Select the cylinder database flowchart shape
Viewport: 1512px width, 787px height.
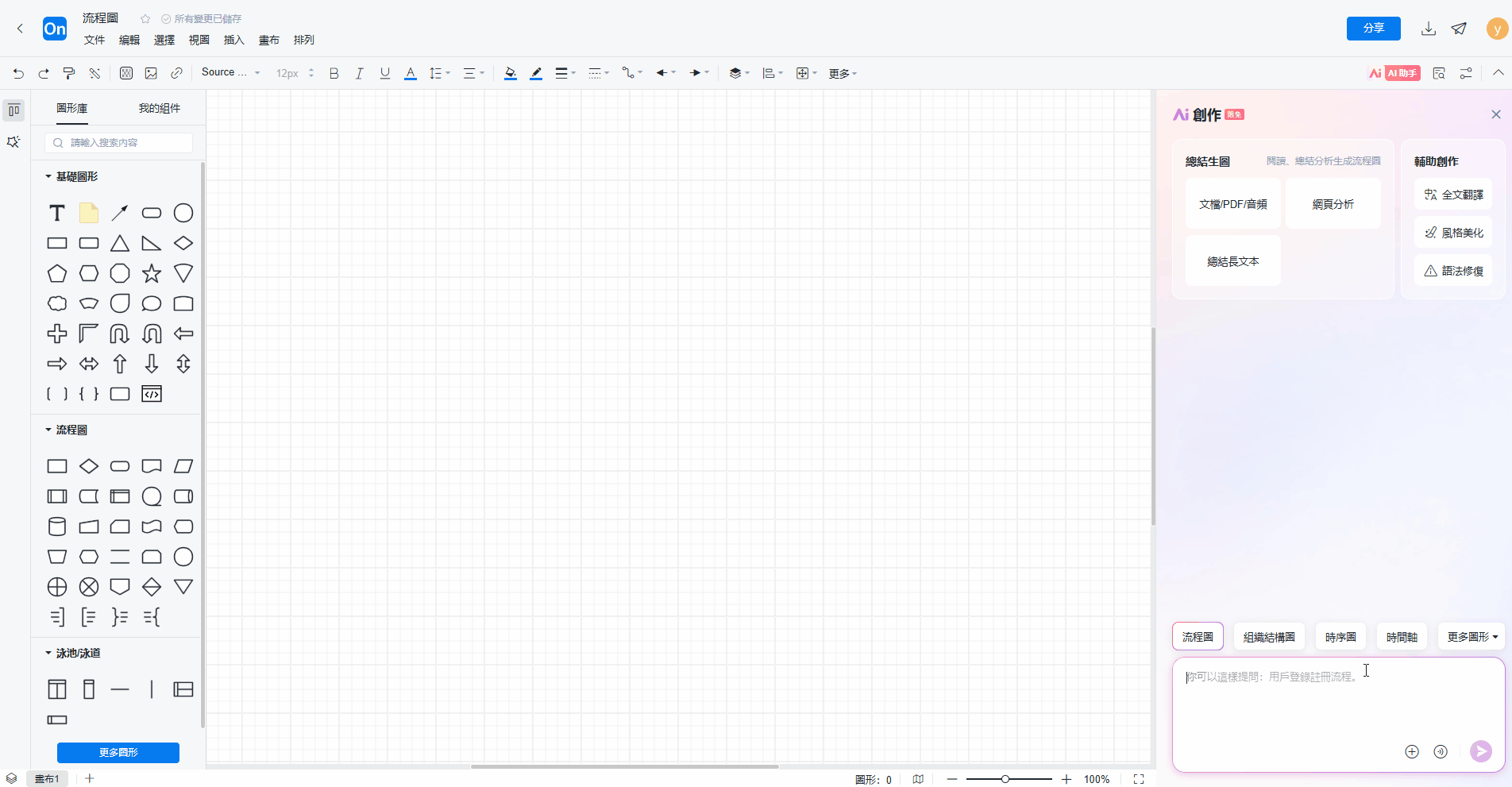point(57,527)
